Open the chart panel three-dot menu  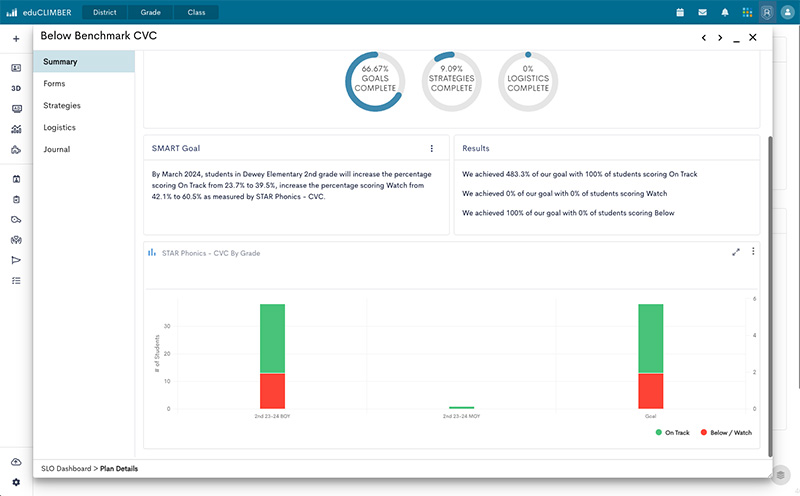point(753,252)
